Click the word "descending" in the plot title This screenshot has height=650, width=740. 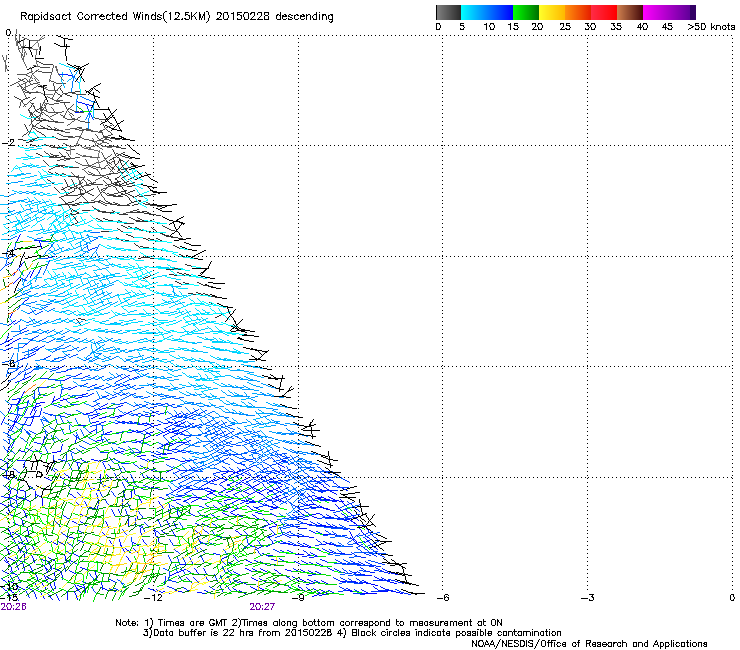pos(304,17)
